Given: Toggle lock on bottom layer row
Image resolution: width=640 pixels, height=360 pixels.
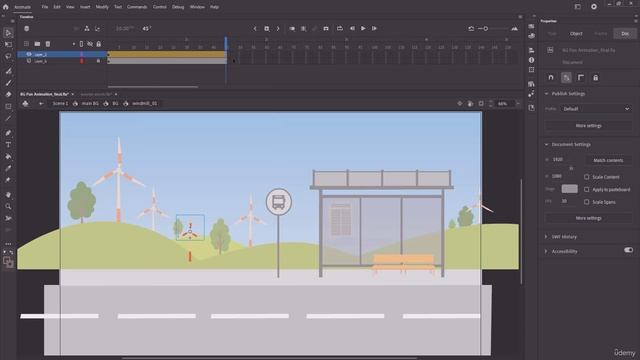Looking at the screenshot, I should pos(98,61).
